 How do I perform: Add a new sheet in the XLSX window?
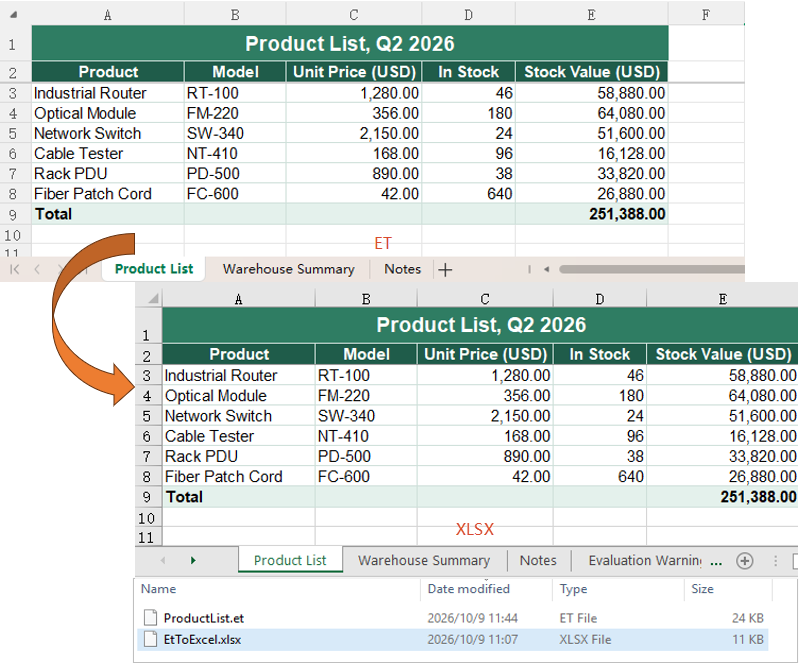[x=745, y=561]
